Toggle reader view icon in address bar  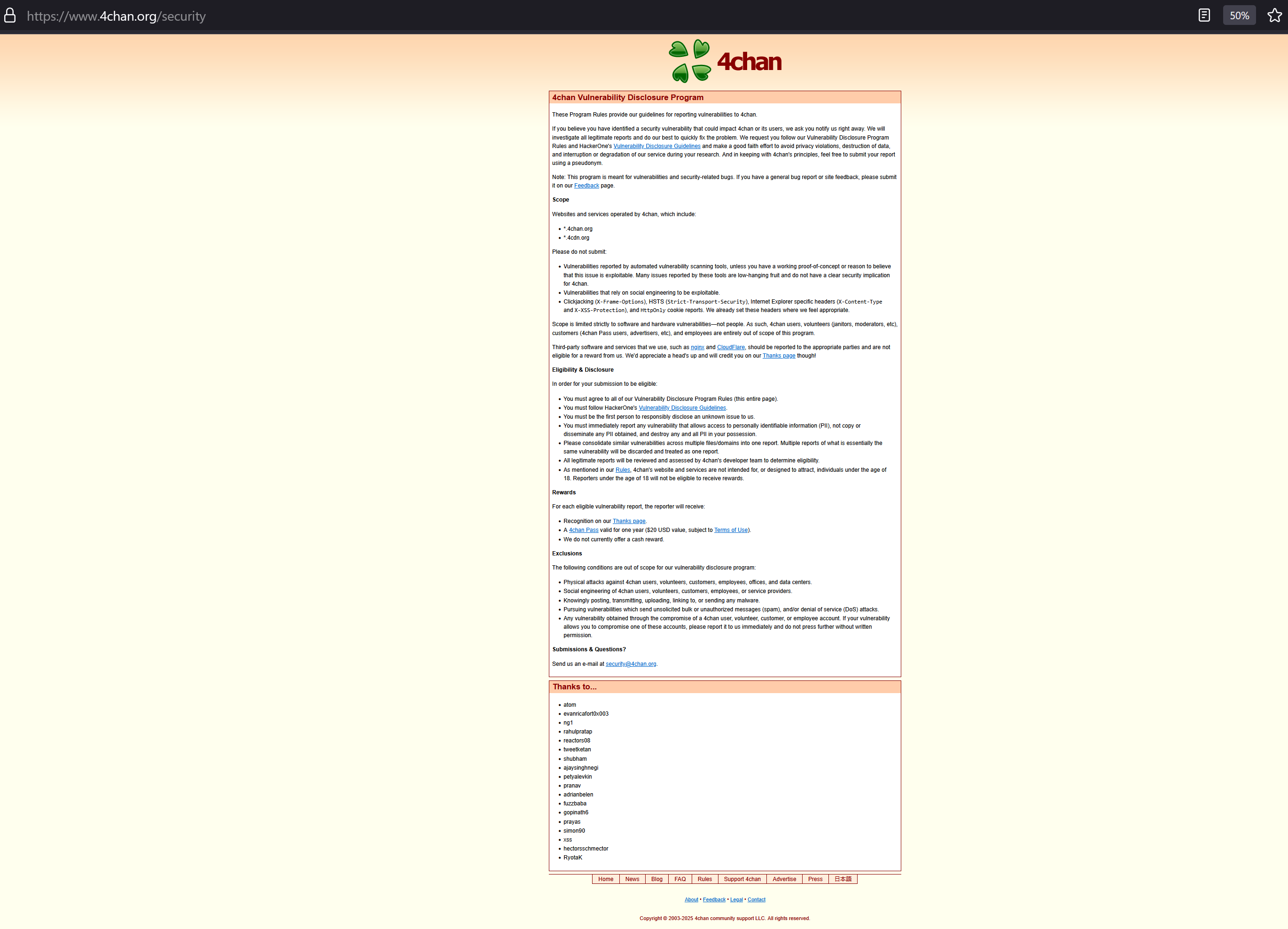1204,16
